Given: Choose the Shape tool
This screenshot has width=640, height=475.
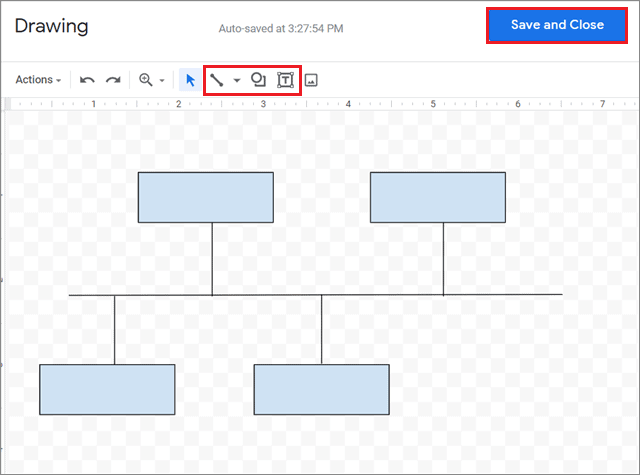Looking at the screenshot, I should (258, 80).
